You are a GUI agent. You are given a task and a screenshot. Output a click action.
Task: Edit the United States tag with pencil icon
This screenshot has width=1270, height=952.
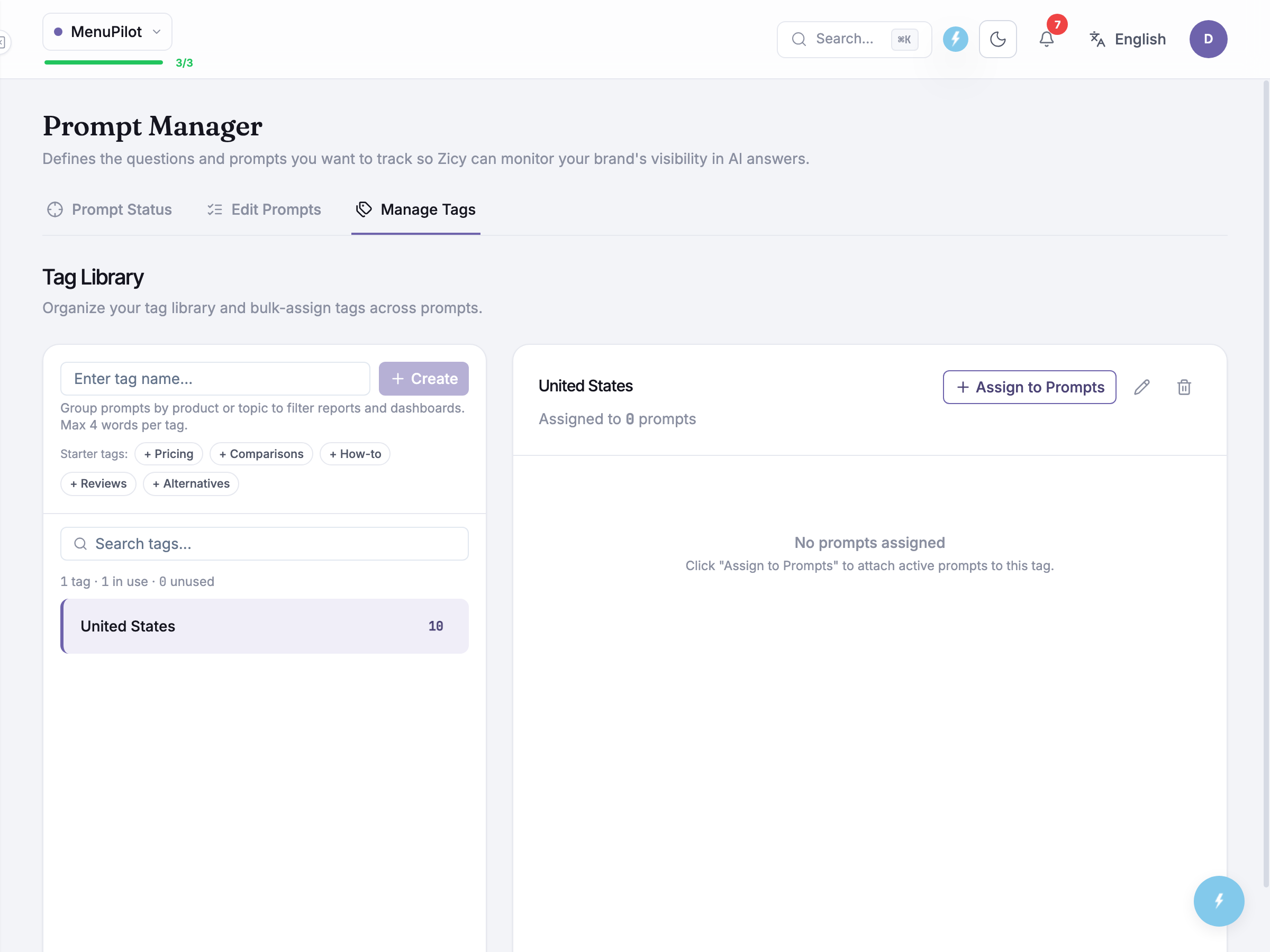[1142, 387]
